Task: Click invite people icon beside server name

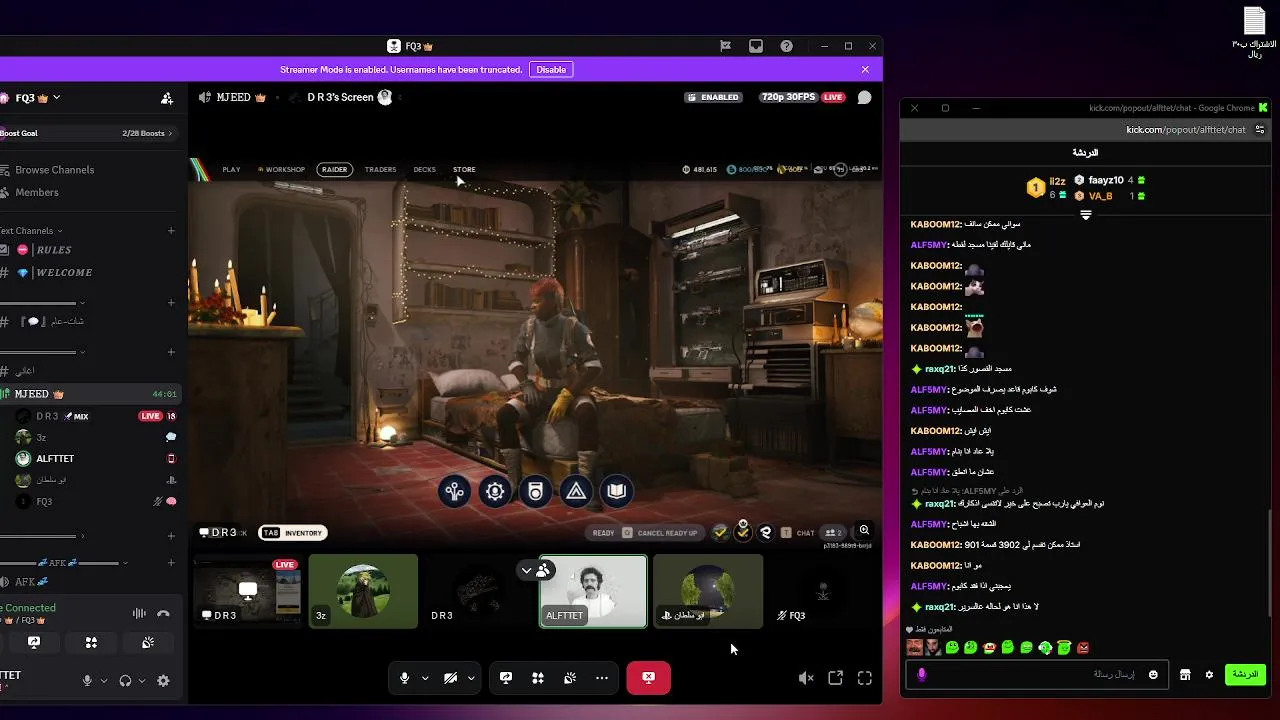Action: click(167, 98)
